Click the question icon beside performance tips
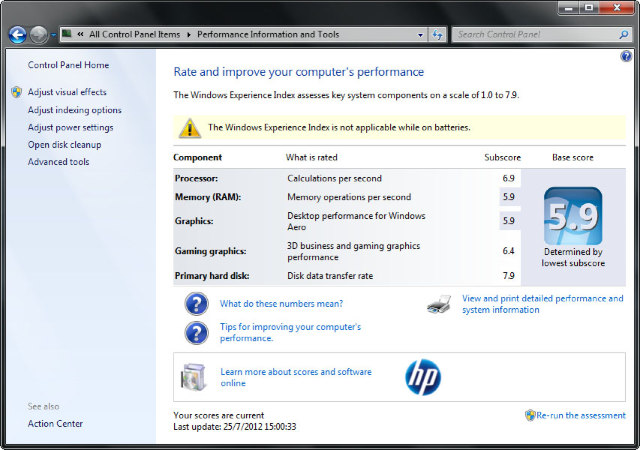 click(x=196, y=333)
